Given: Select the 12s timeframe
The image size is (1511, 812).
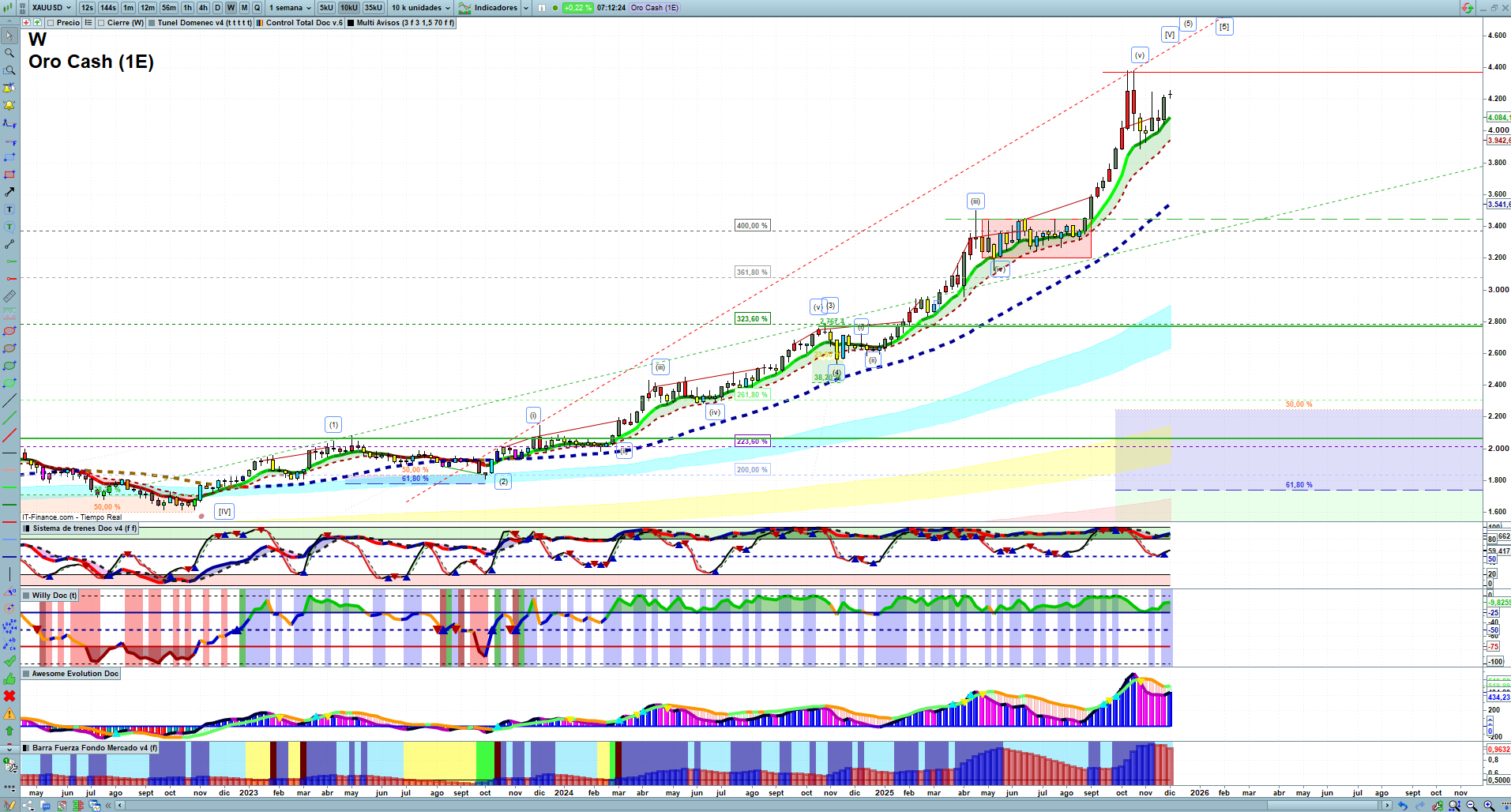Looking at the screenshot, I should [87, 8].
